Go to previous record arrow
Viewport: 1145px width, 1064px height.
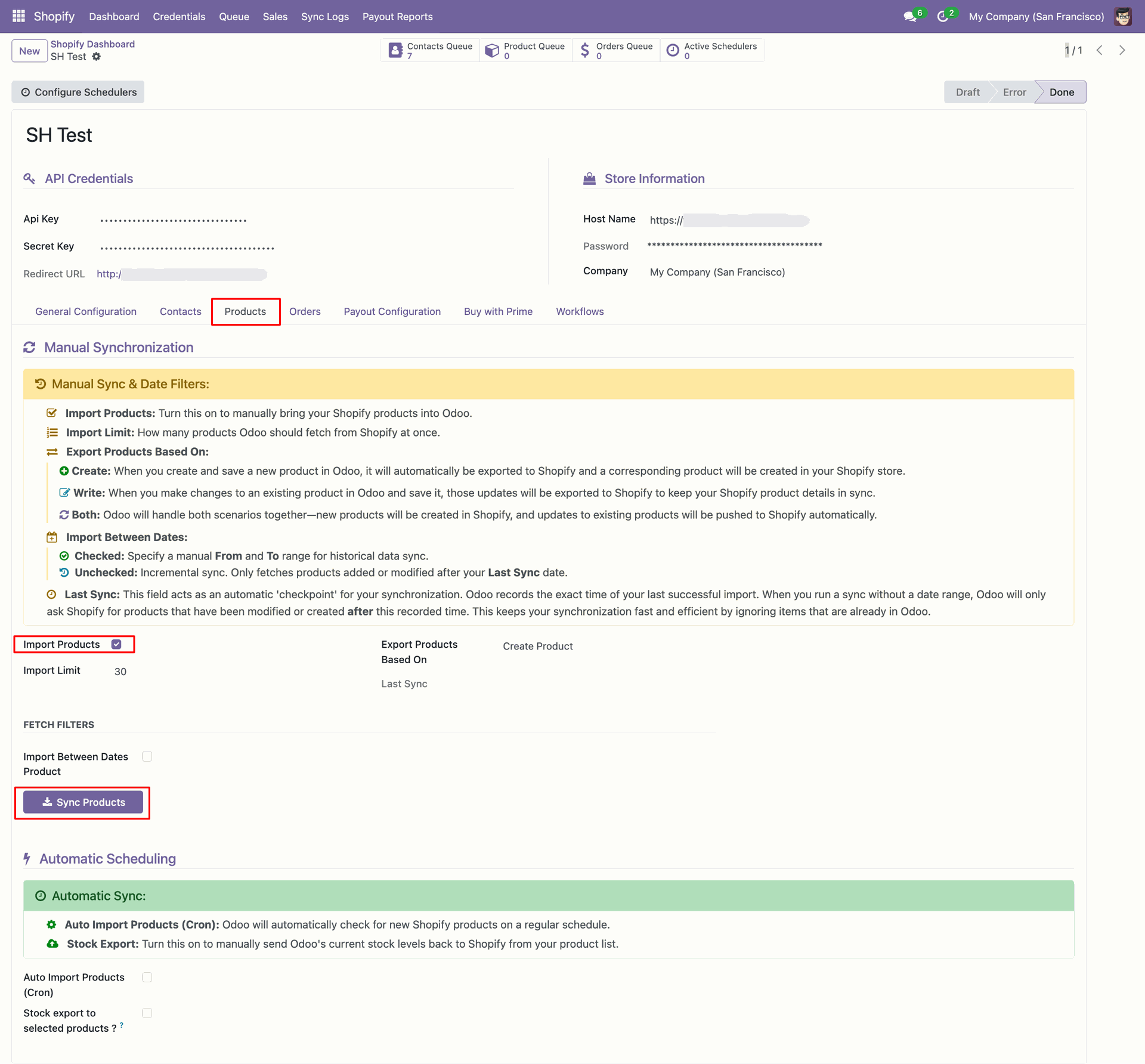pyautogui.click(x=1100, y=50)
